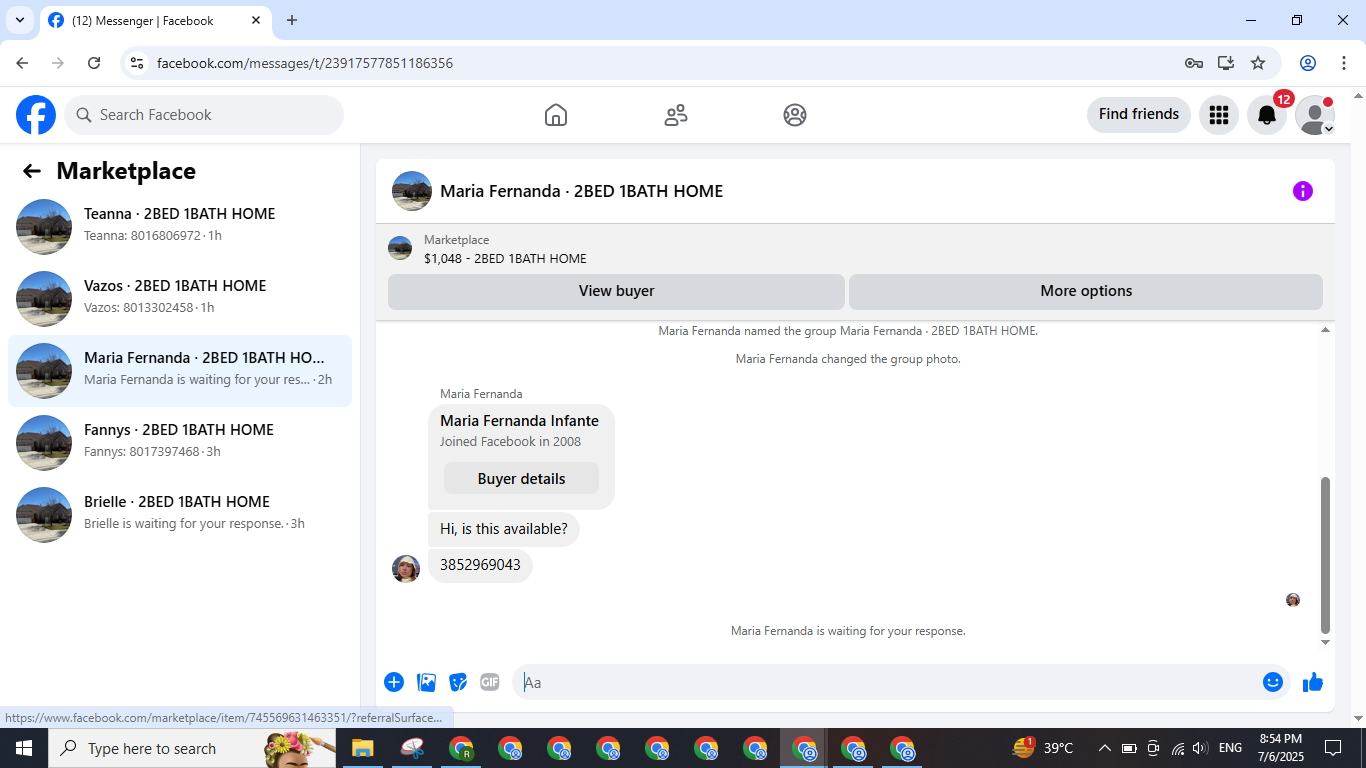Screen dimensions: 1366x768
Task: Open Windows Start menu
Action: pos(24,748)
